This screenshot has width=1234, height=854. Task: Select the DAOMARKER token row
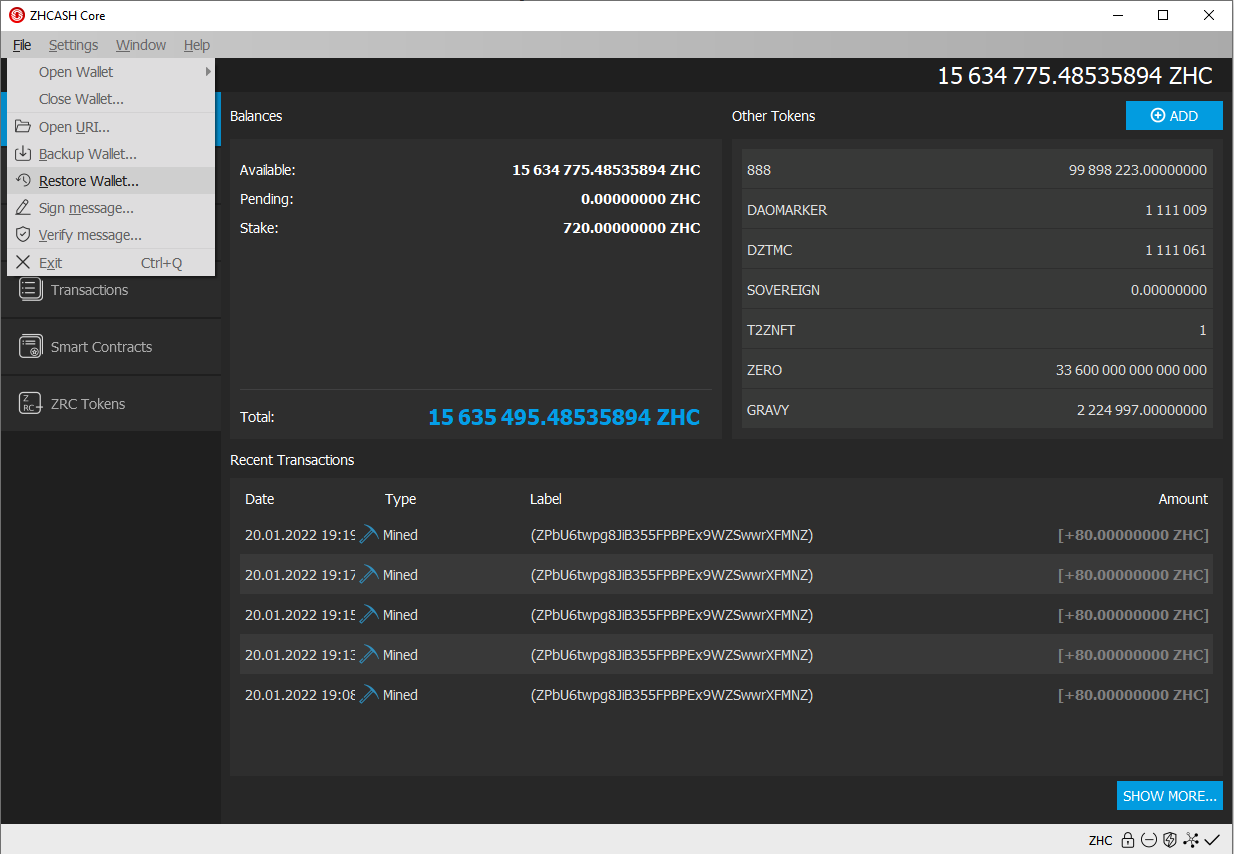pyautogui.click(x=977, y=210)
